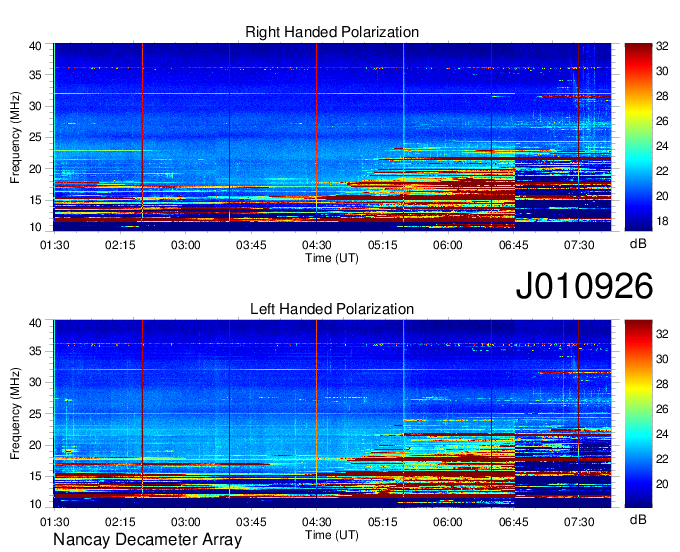Screen dimensions: 680x552
Task: Click the 05:15 time tick on bottom plot
Action: [x=382, y=522]
